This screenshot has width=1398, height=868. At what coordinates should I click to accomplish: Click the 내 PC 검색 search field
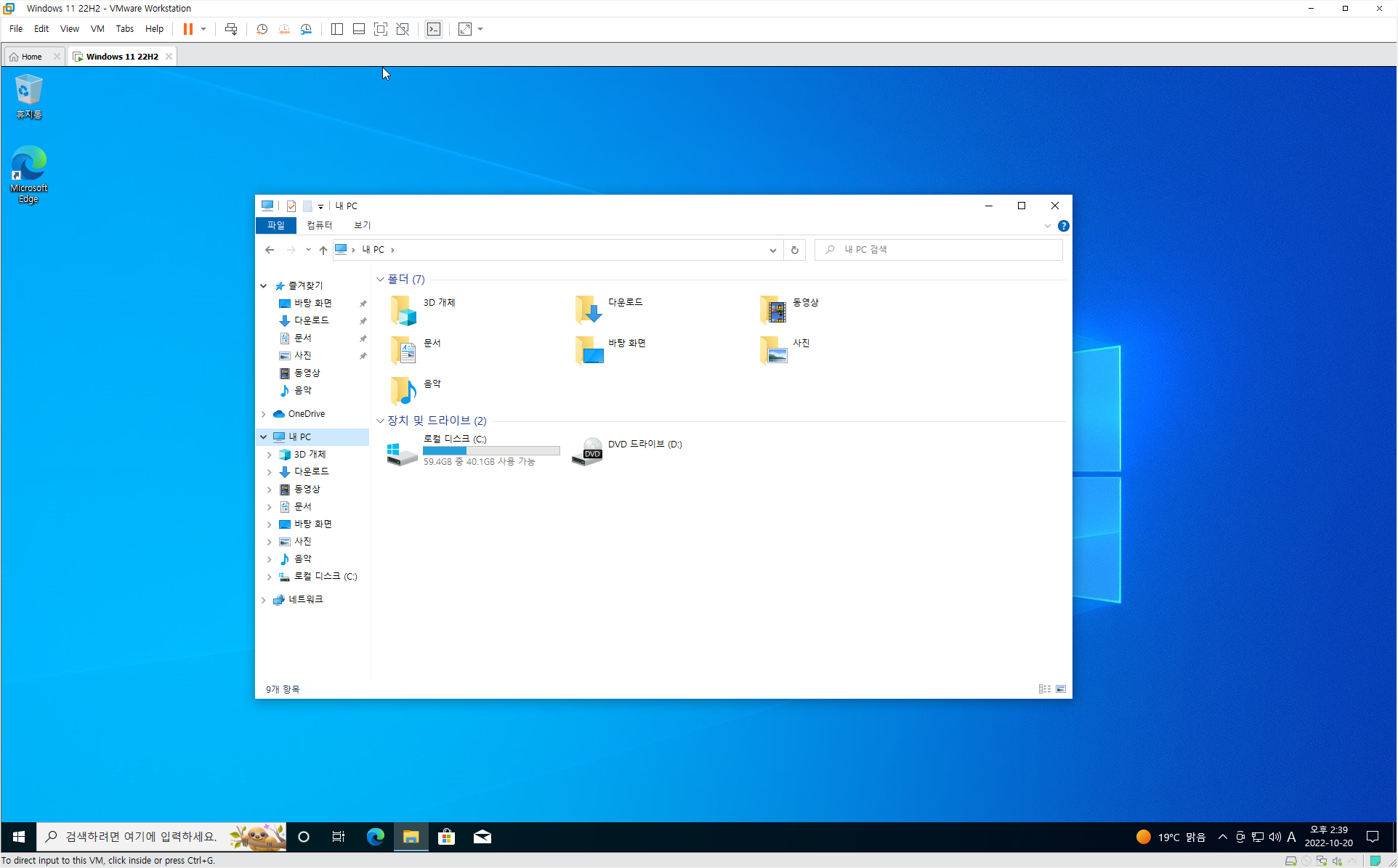pyautogui.click(x=945, y=249)
